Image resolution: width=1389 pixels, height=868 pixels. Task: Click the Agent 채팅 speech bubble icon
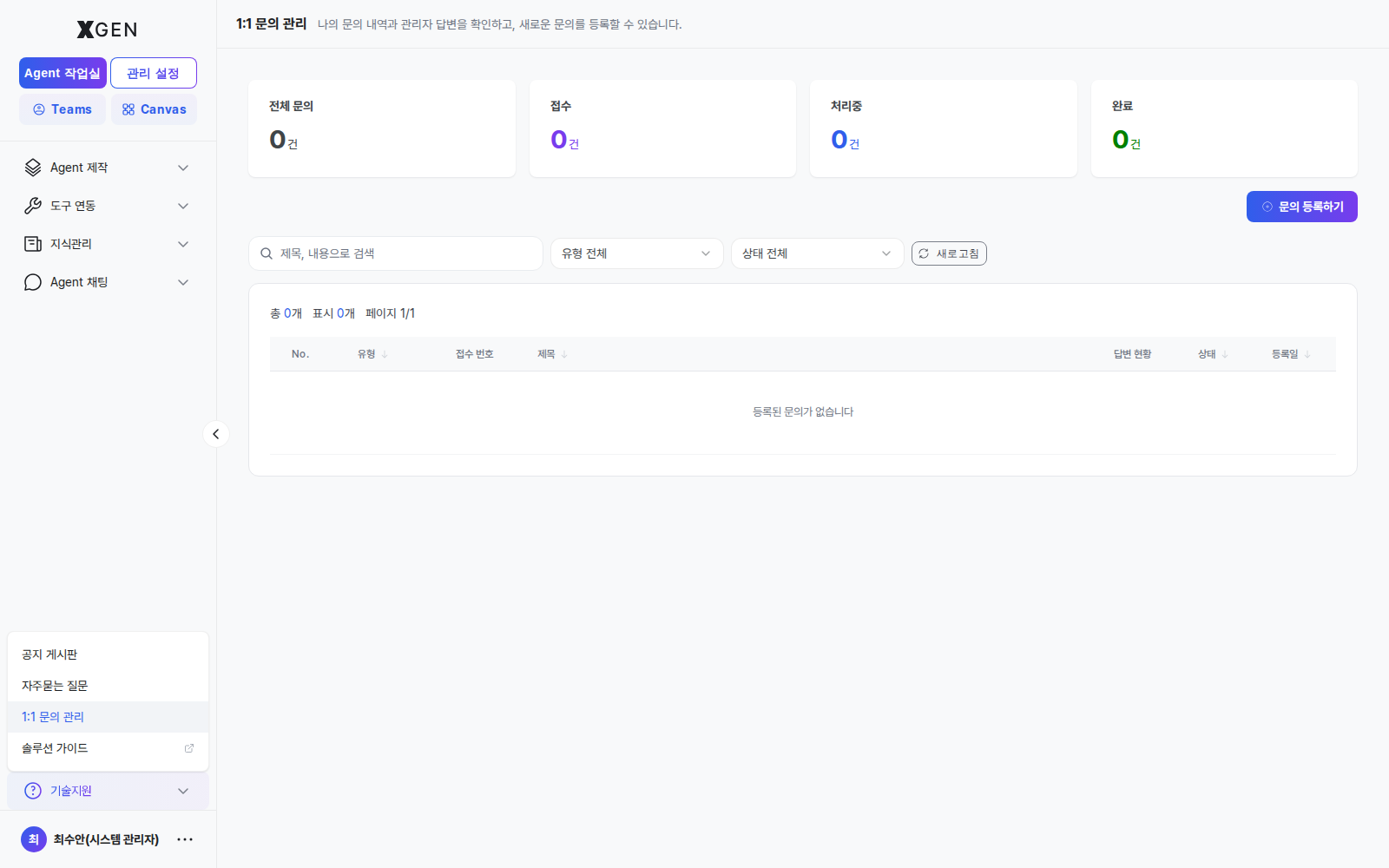pyautogui.click(x=33, y=282)
